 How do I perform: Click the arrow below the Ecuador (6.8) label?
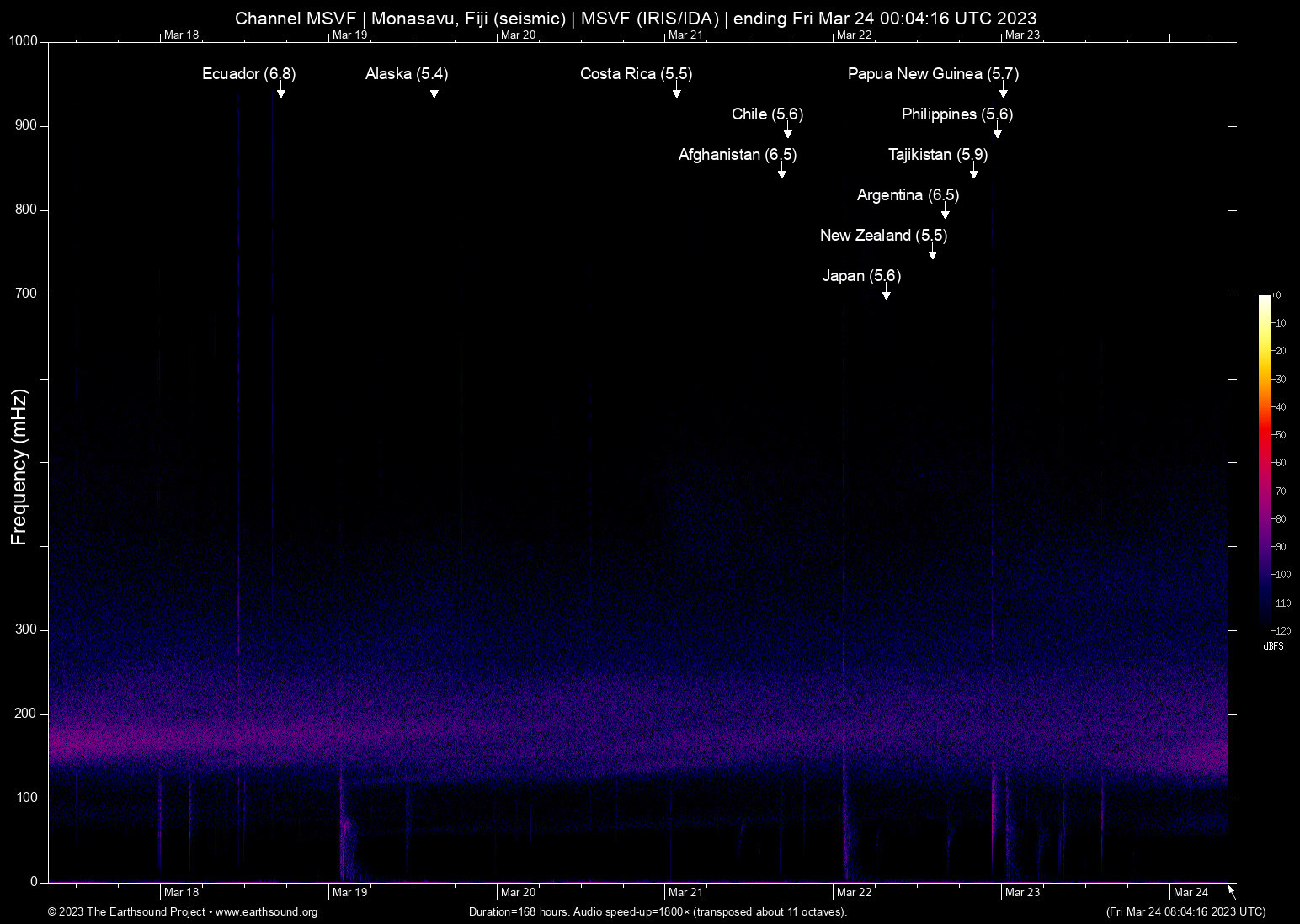pos(280,90)
